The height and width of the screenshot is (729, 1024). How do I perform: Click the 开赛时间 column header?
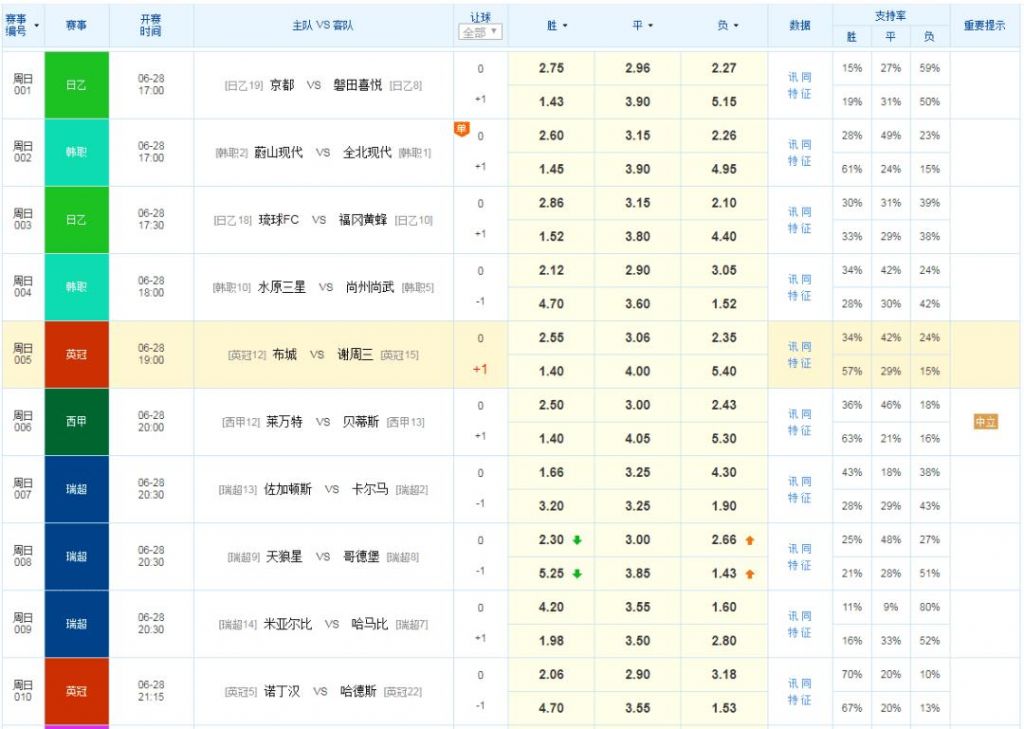click(x=151, y=25)
